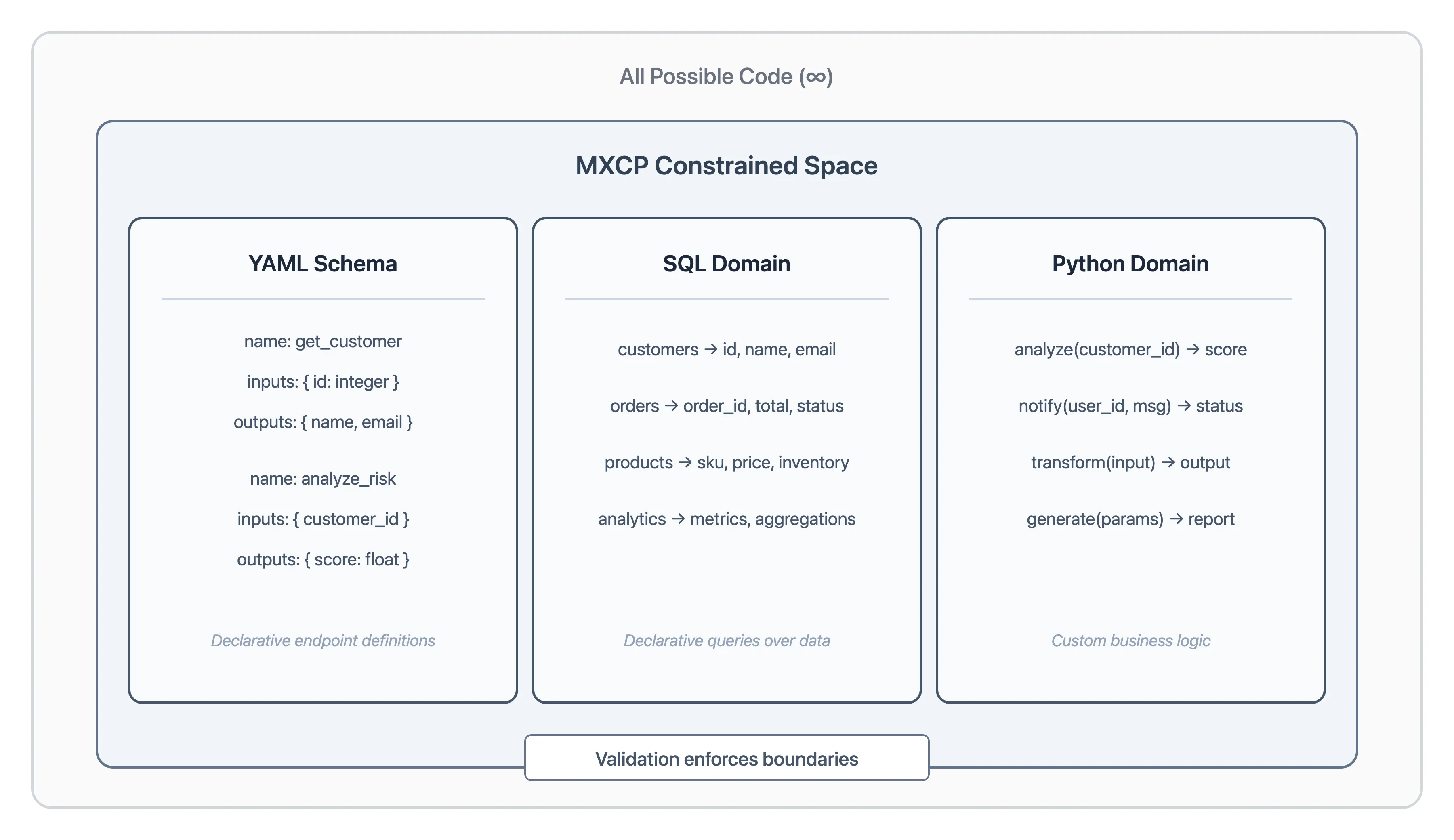The height and width of the screenshot is (840, 1454).
Task: Select 'outputs: { name, email }' line
Action: [x=323, y=422]
